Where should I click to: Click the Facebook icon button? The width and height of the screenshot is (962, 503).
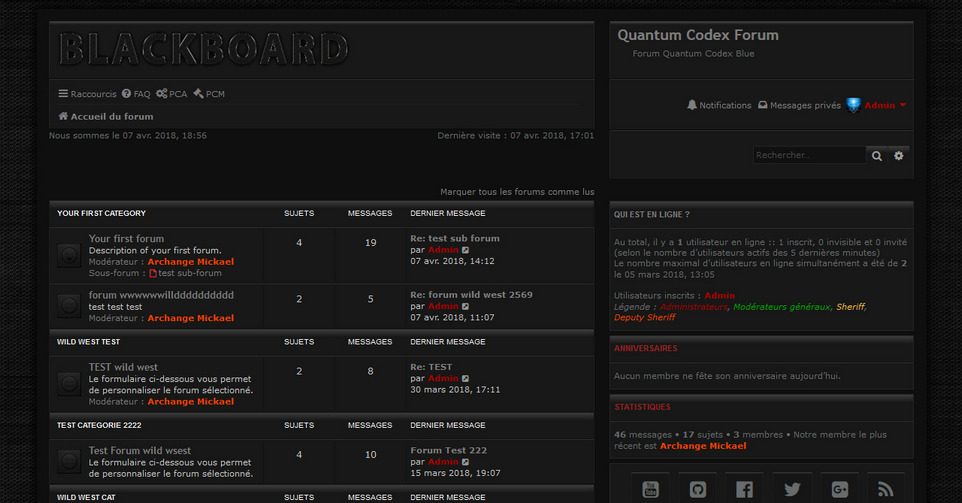(745, 489)
